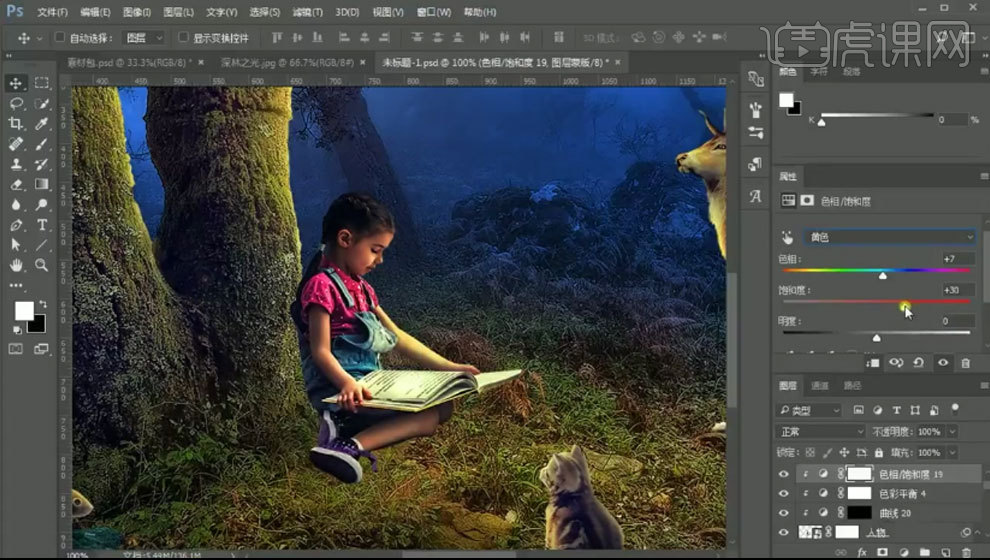Image resolution: width=990 pixels, height=560 pixels.
Task: Open the 滤镜 menu
Action: pos(307,12)
